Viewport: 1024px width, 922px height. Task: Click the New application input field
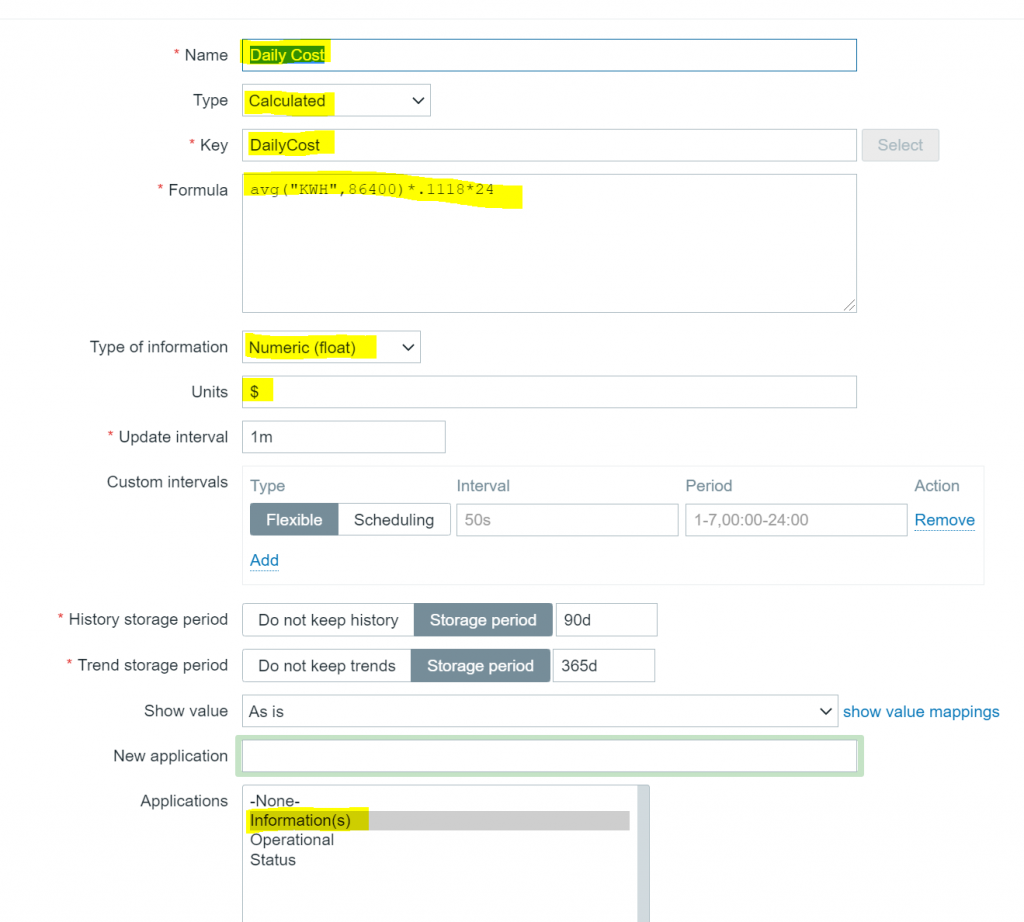[x=549, y=756]
